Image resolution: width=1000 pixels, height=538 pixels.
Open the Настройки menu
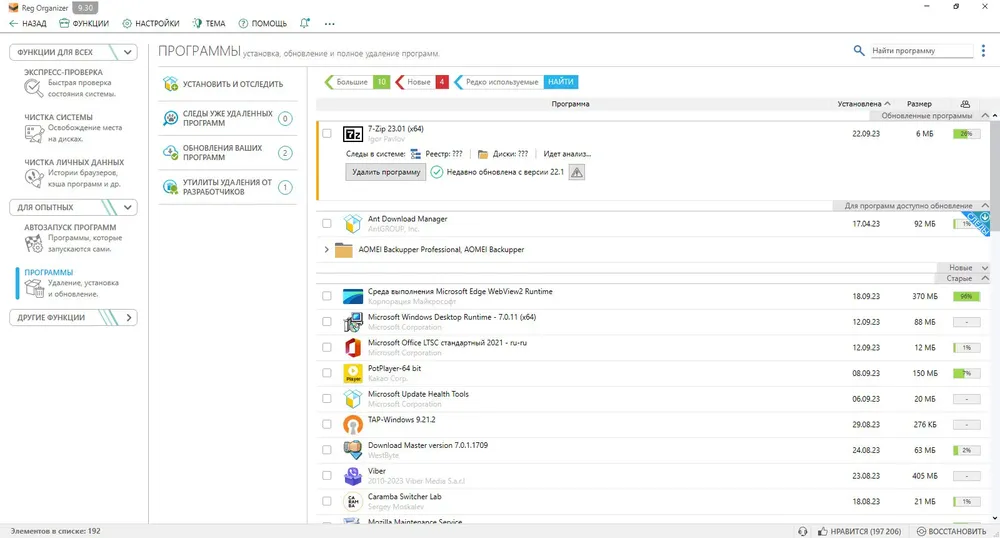151,24
